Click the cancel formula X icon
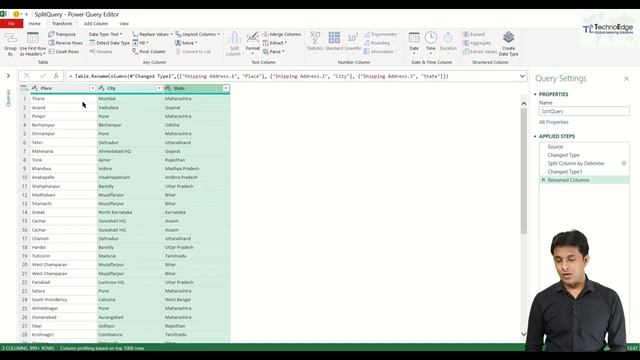Viewport: 640px width, 360px height. [x=27, y=76]
